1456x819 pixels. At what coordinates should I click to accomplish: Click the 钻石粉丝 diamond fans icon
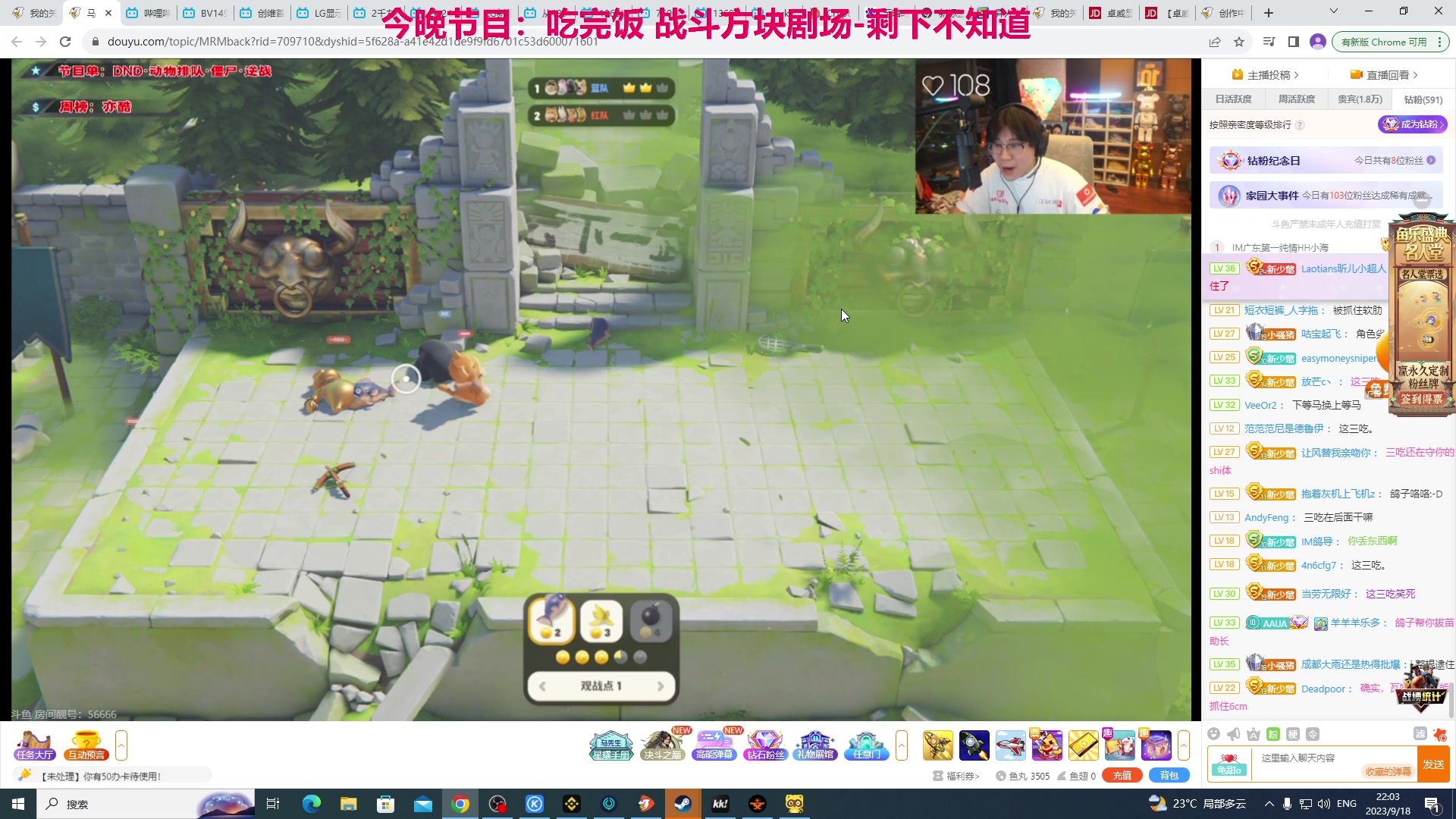coord(764,745)
